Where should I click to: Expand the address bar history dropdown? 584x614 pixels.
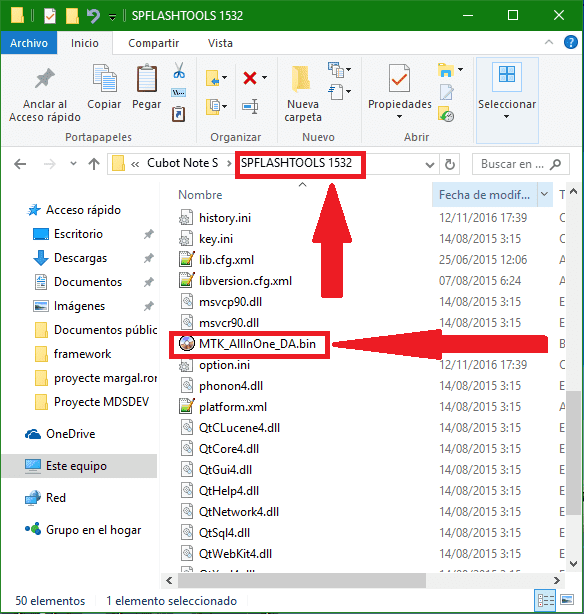tap(430, 164)
